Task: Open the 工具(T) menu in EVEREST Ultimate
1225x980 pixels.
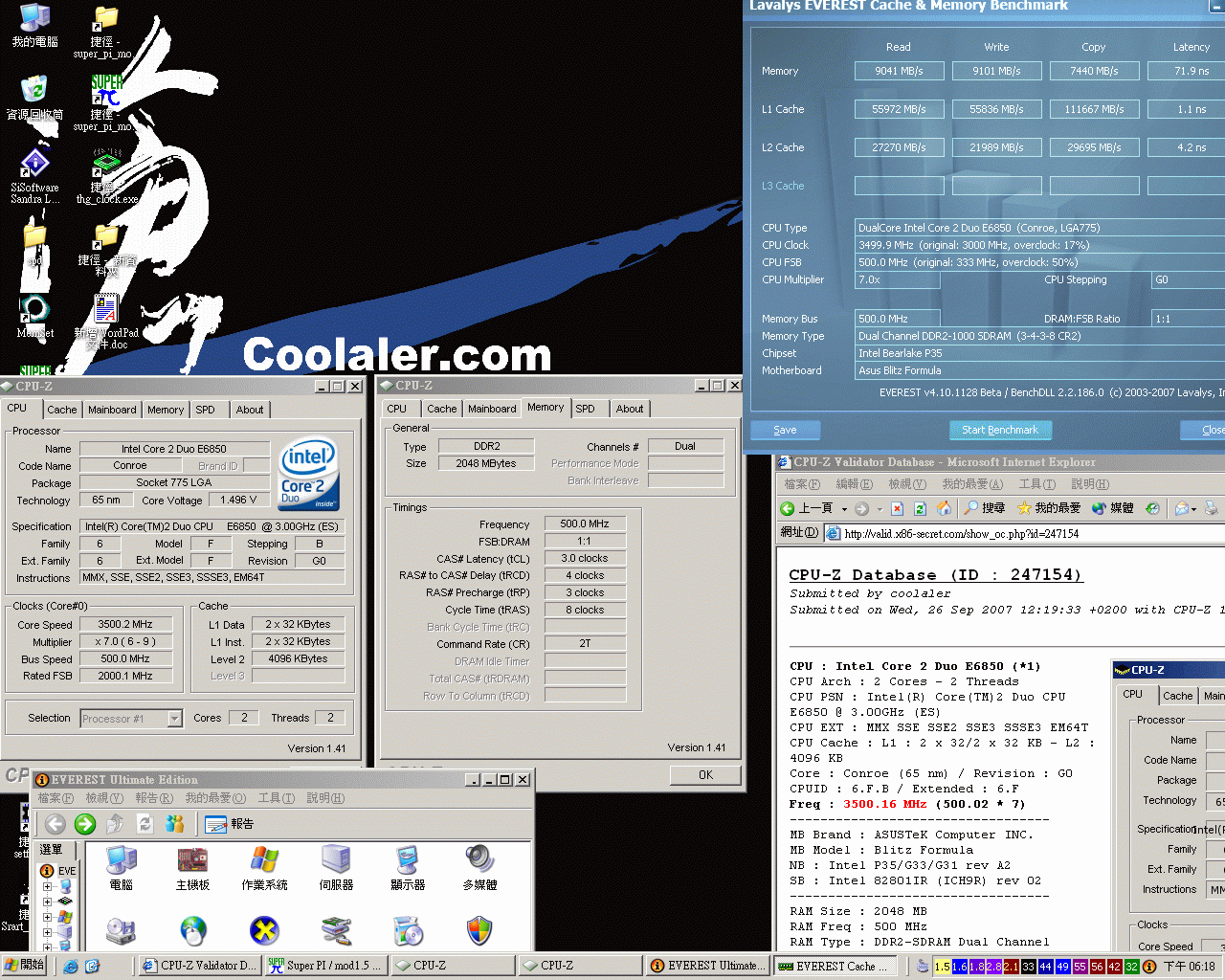Action: [x=277, y=798]
